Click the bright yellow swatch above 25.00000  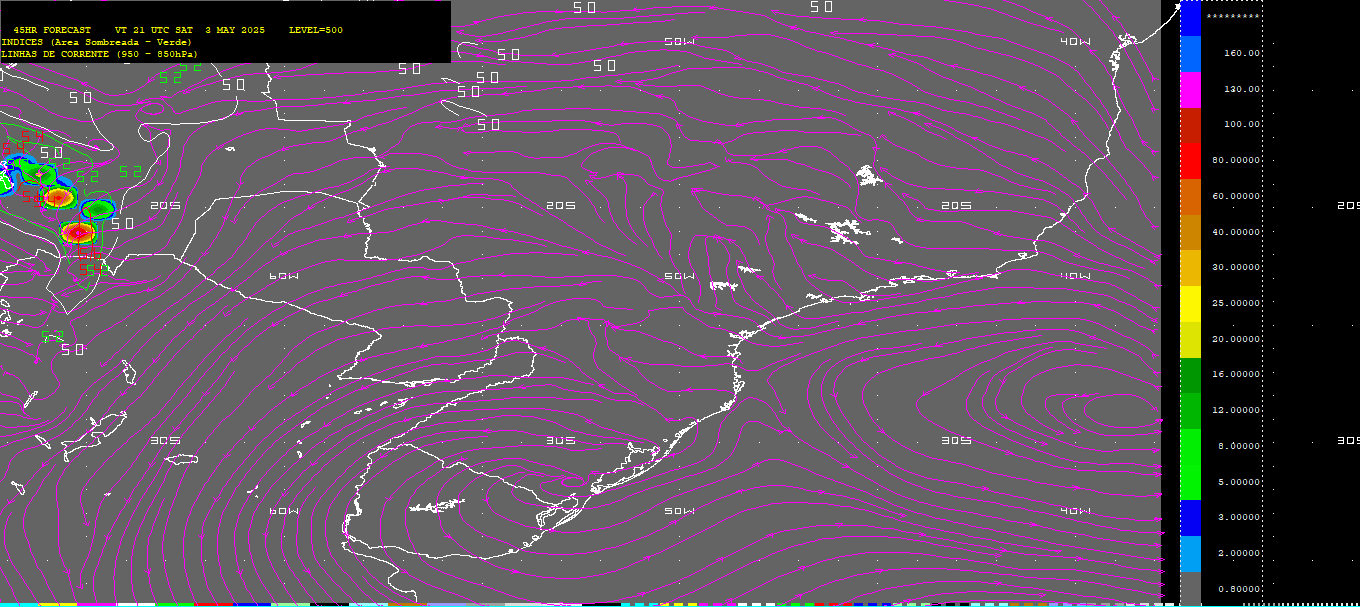coord(1190,304)
